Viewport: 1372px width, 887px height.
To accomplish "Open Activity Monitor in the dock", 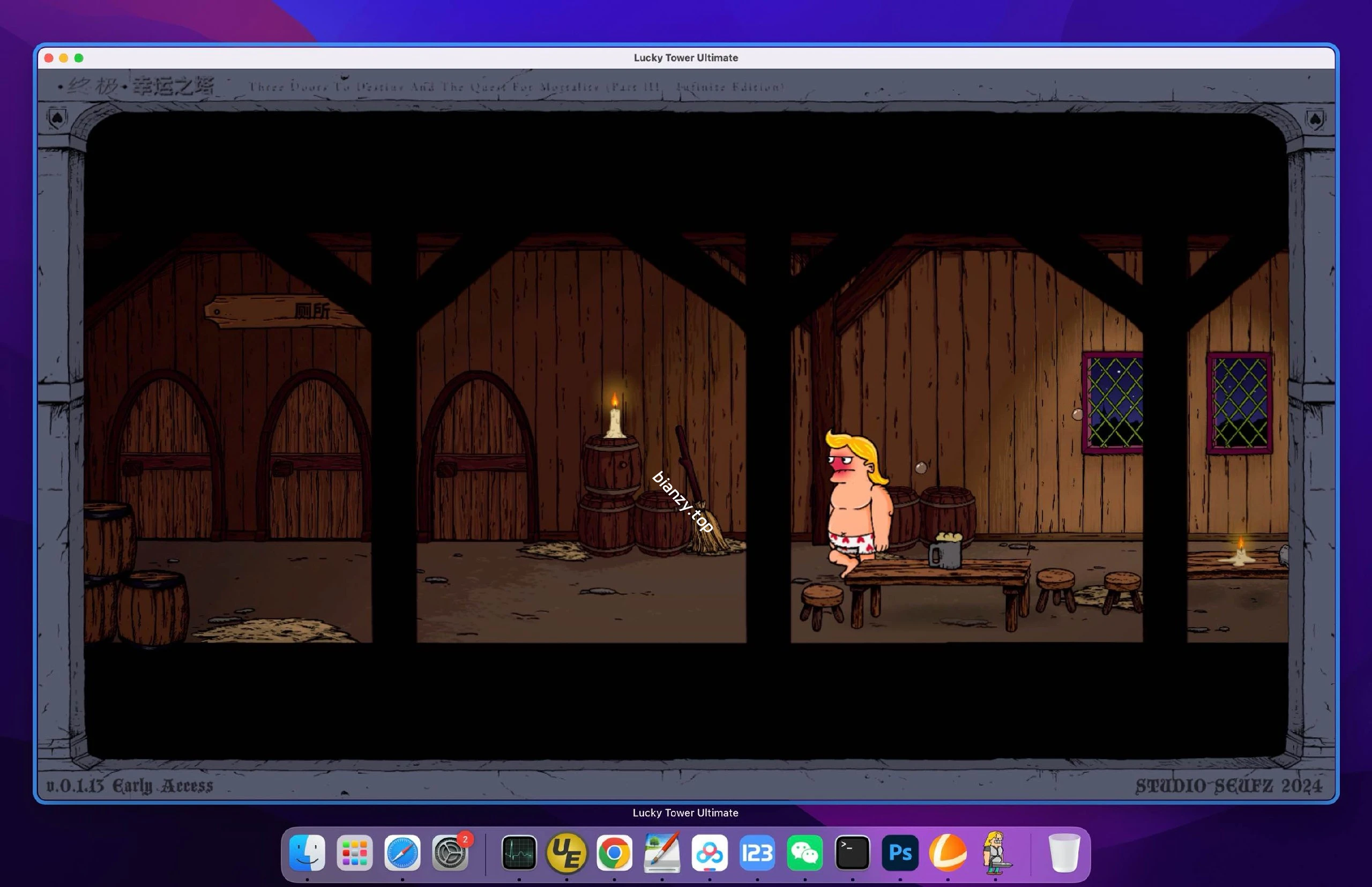I will click(x=519, y=853).
